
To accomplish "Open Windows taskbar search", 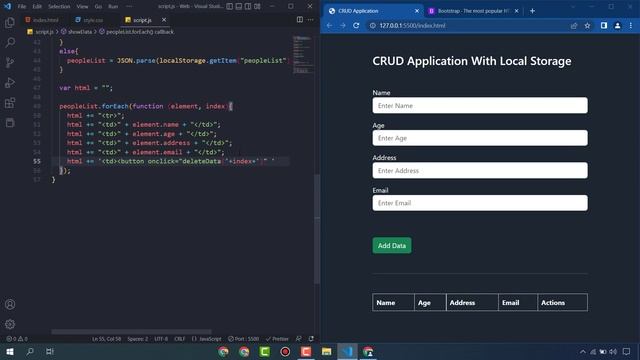I will (x=30, y=351).
